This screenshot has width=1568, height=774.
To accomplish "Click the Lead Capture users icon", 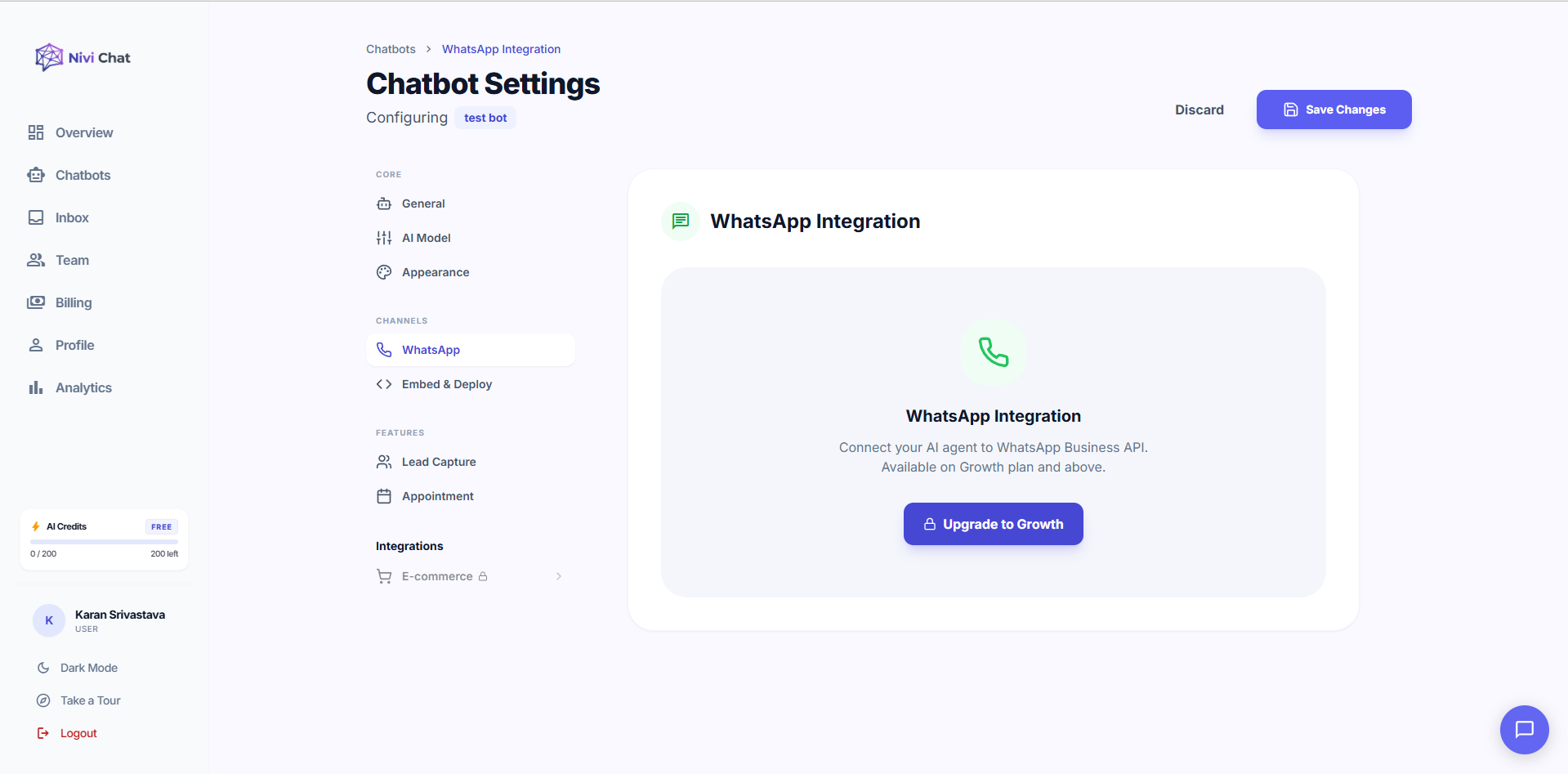I will [x=384, y=462].
